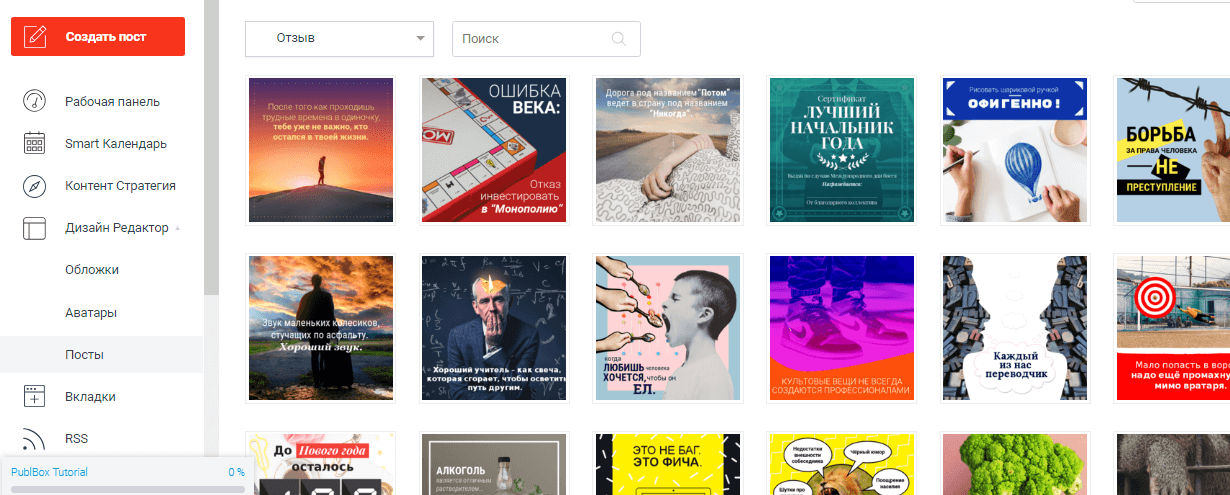
Task: Collapse the Дизайн Редактор submenu arrow
Action: coord(178,228)
